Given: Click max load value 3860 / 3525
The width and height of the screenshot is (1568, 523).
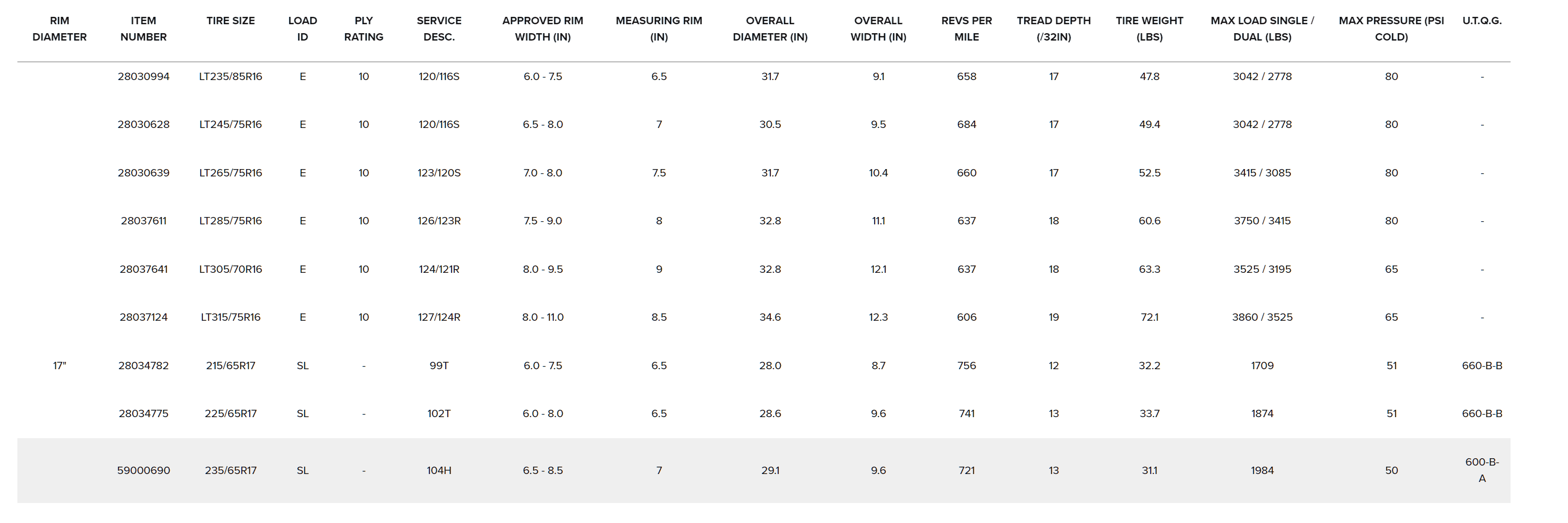Looking at the screenshot, I should tap(1262, 317).
